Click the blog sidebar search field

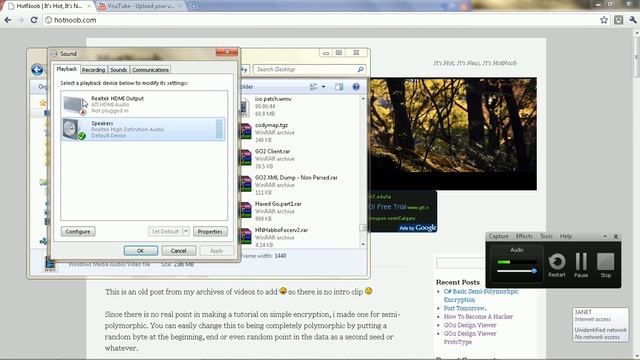pyautogui.click(x=461, y=263)
